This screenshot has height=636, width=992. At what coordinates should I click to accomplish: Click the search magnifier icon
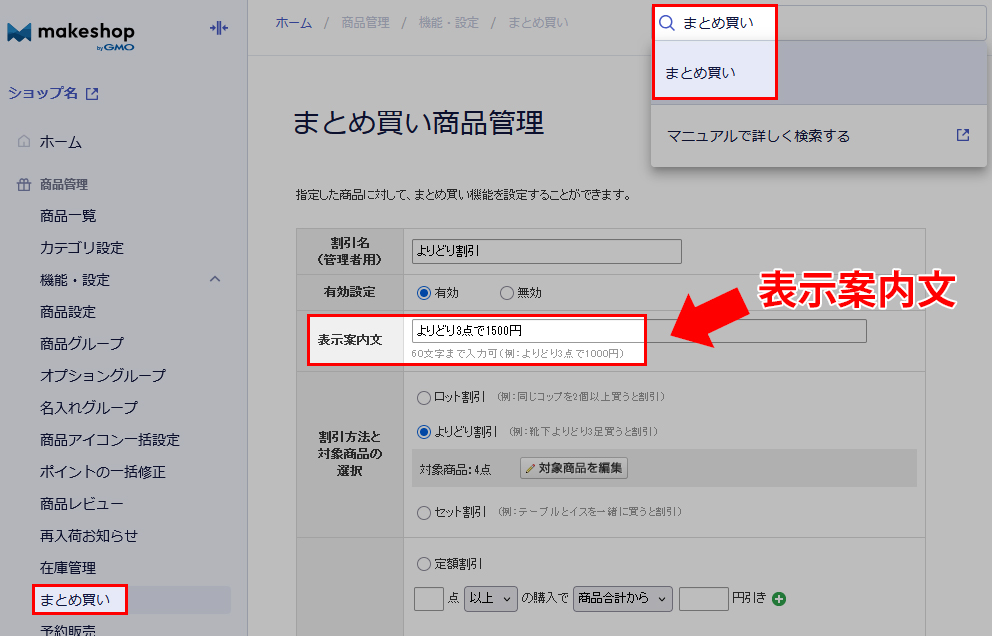pos(667,23)
